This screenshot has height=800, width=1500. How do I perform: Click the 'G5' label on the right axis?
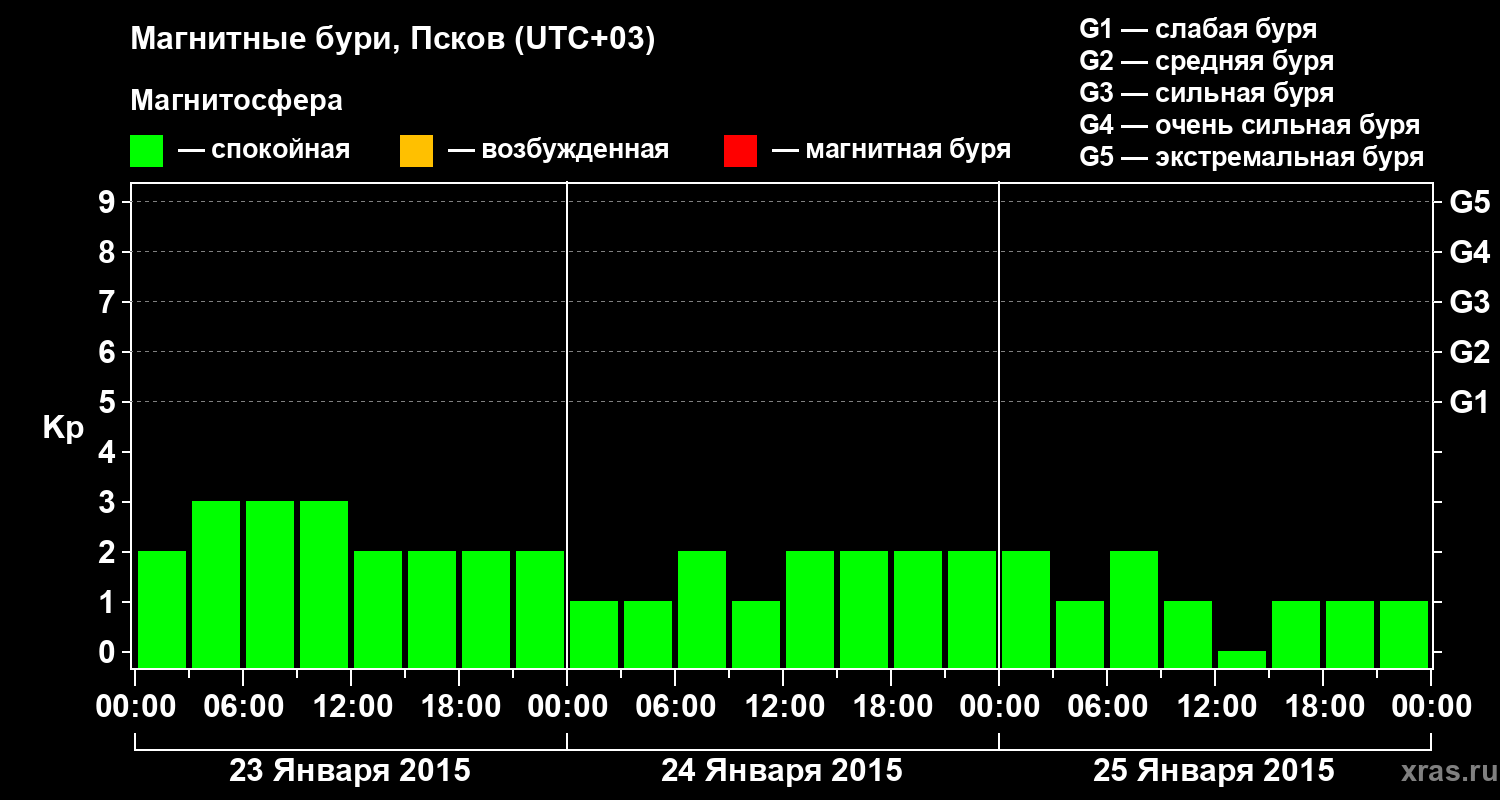pyautogui.click(x=1469, y=202)
